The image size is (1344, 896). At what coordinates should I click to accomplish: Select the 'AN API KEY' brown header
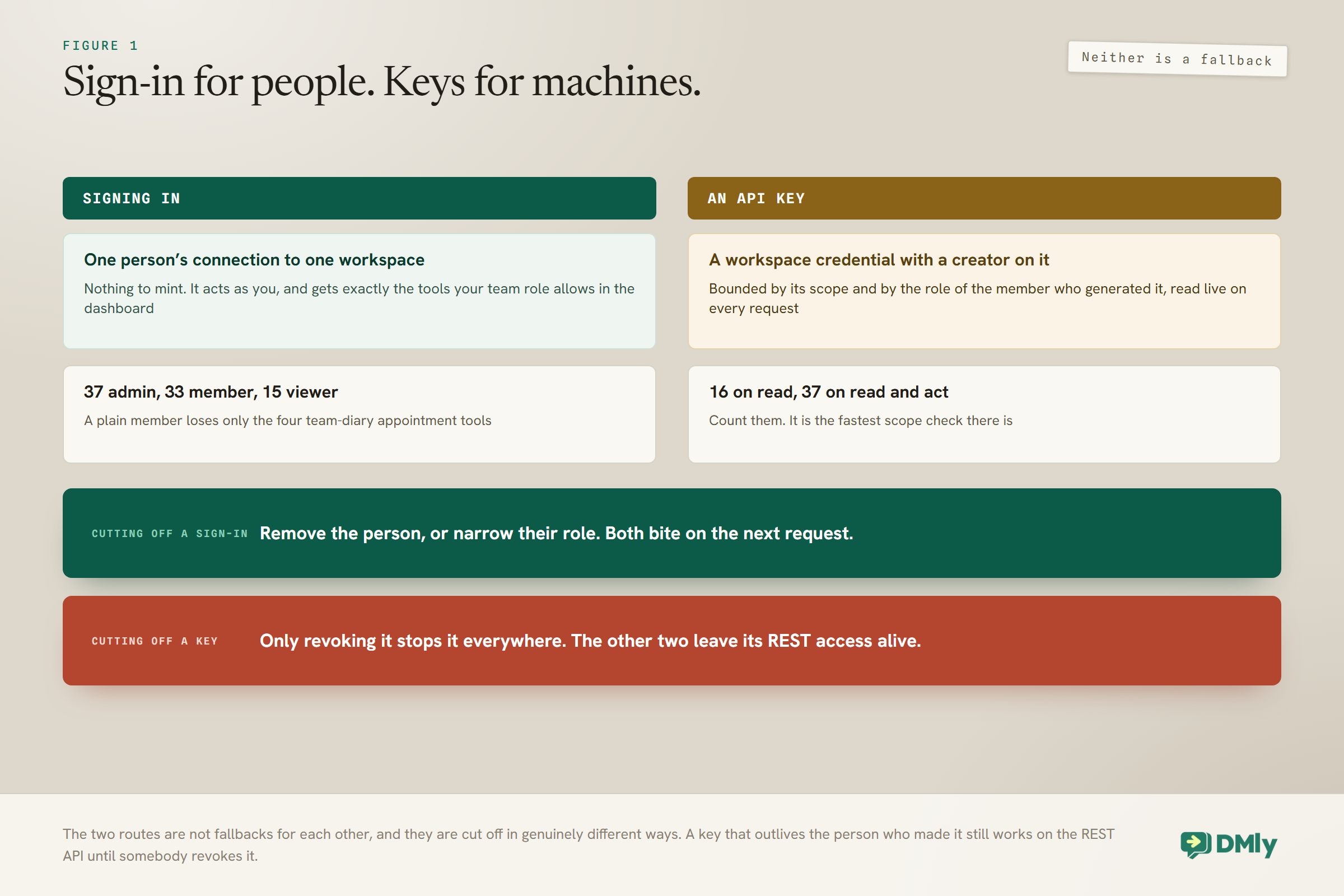tap(984, 198)
